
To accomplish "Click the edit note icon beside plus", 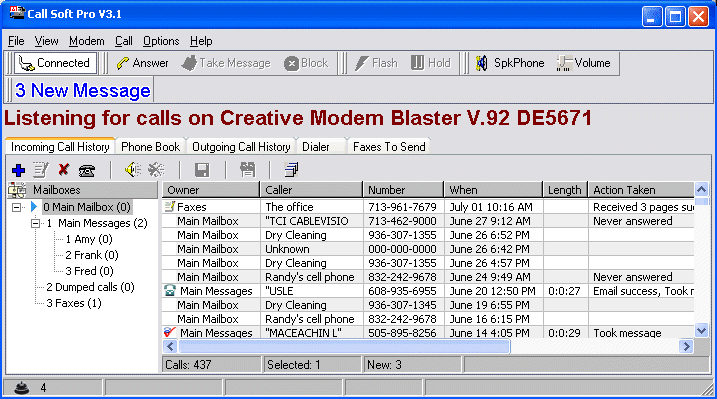I will pos(41,170).
